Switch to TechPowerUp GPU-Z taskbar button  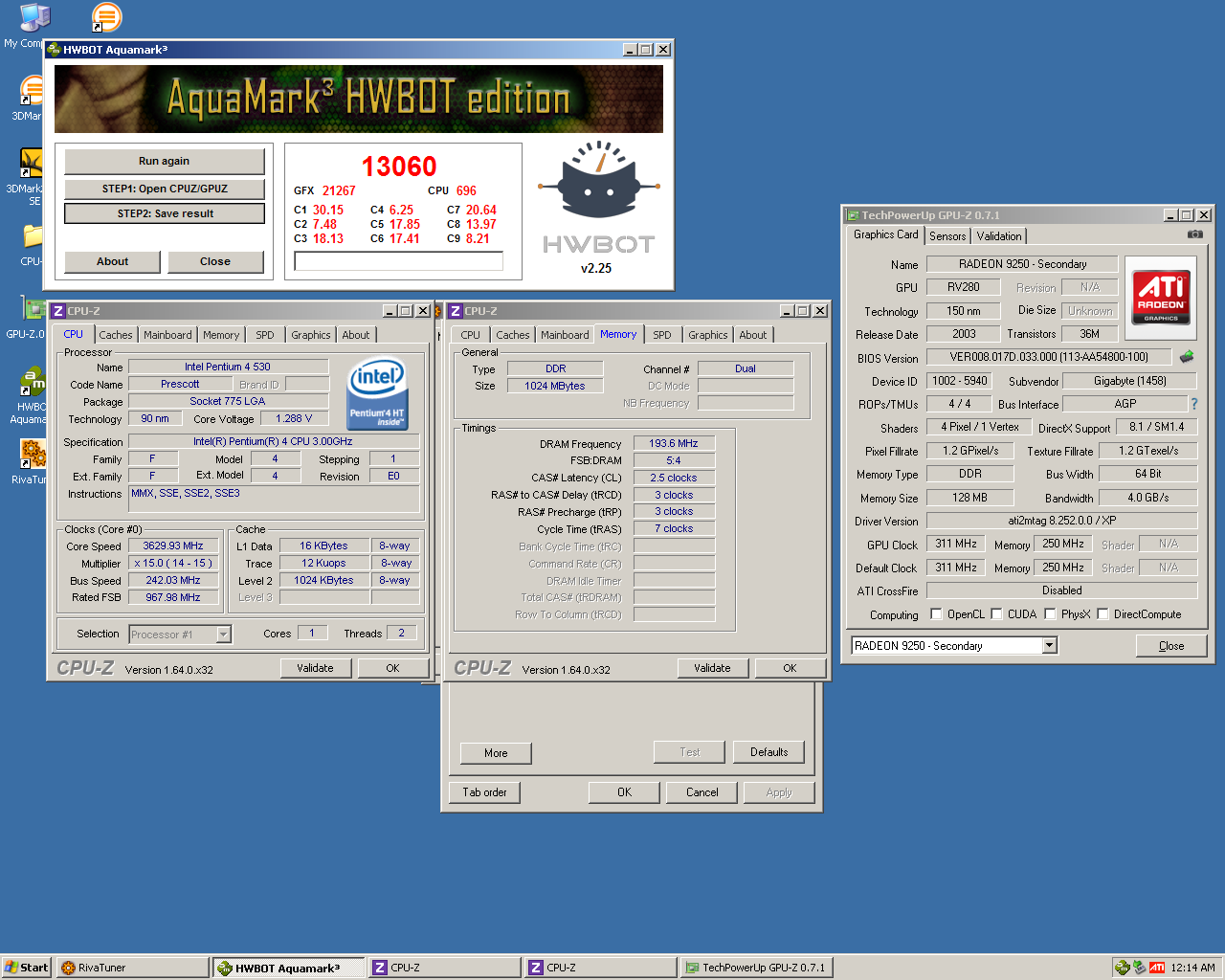click(x=756, y=968)
